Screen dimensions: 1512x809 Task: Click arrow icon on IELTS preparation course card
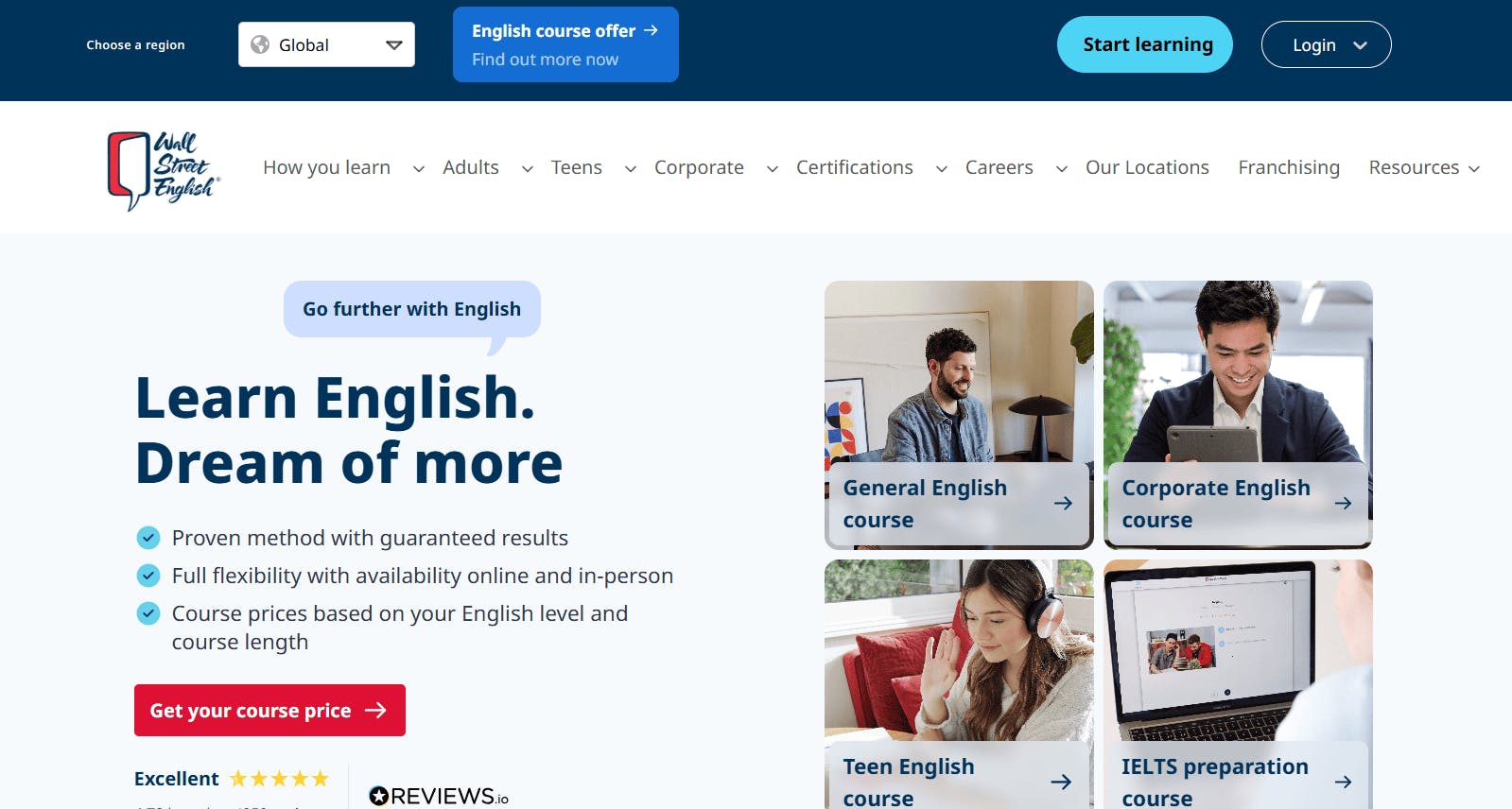click(1343, 782)
